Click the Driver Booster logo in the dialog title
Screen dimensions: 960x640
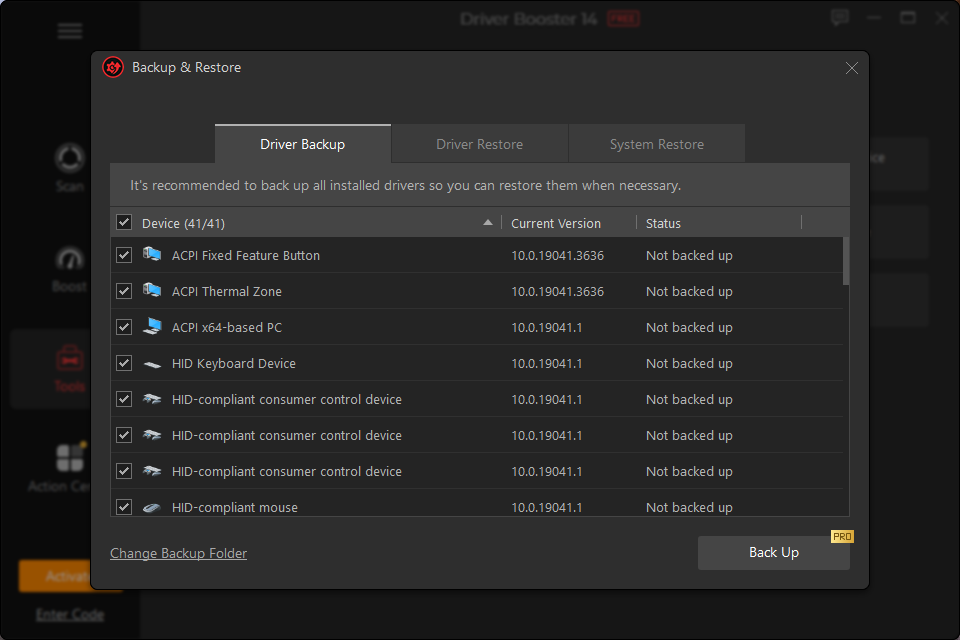click(113, 67)
